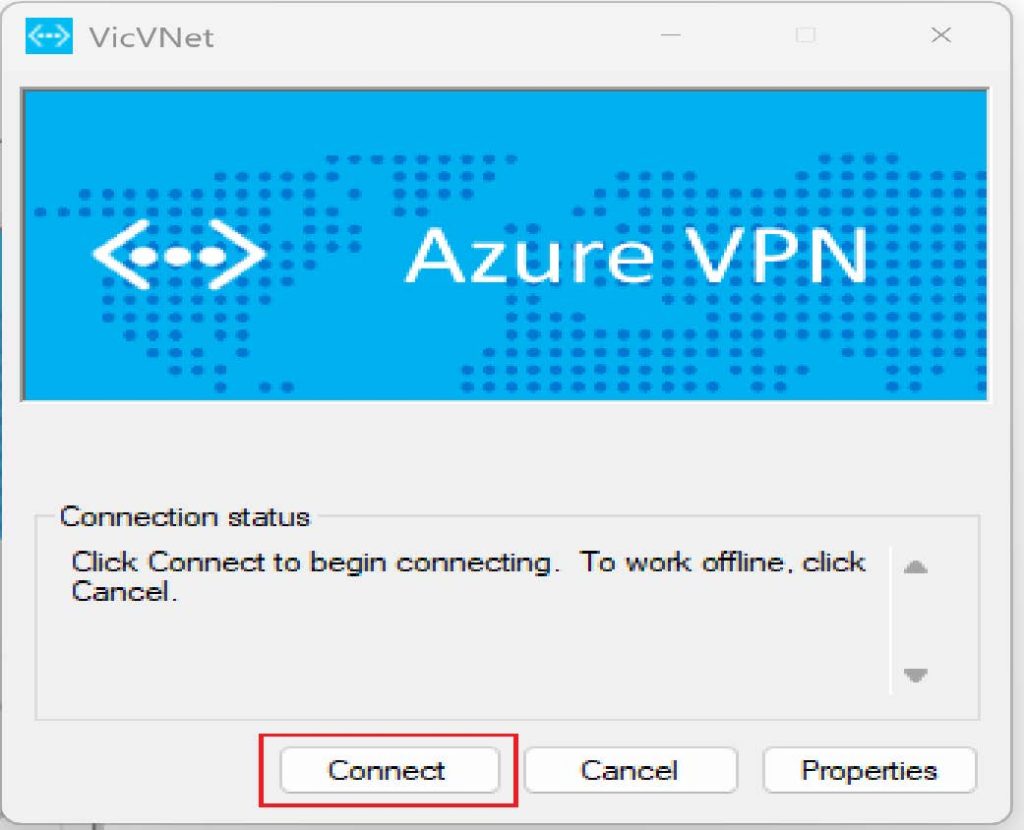Viewport: 1024px width, 830px height.
Task: Click the "Click Connect to begin connecting" message
Action: tap(312, 562)
